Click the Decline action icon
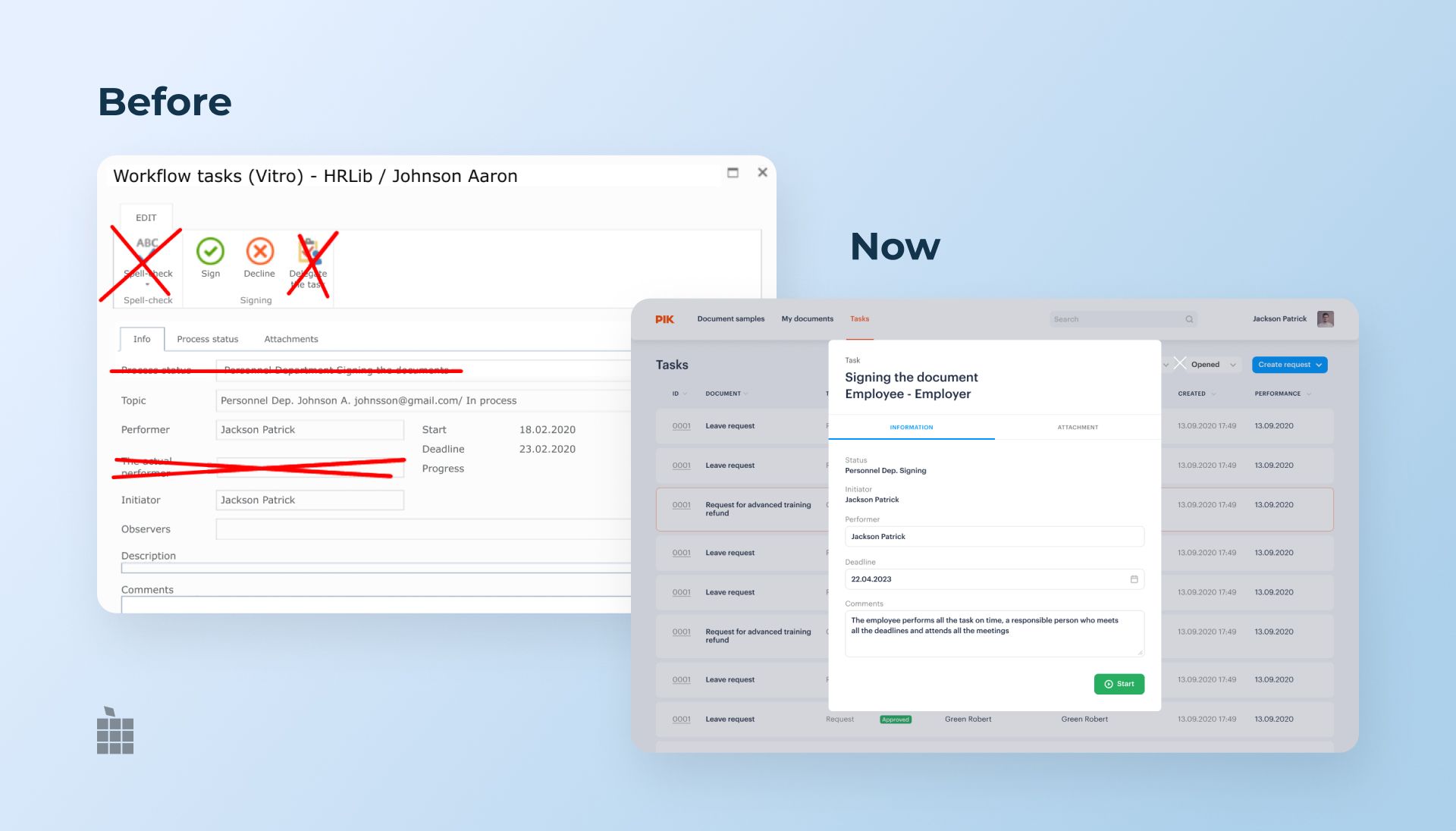Screen dimensions: 1456x831 tap(258, 254)
